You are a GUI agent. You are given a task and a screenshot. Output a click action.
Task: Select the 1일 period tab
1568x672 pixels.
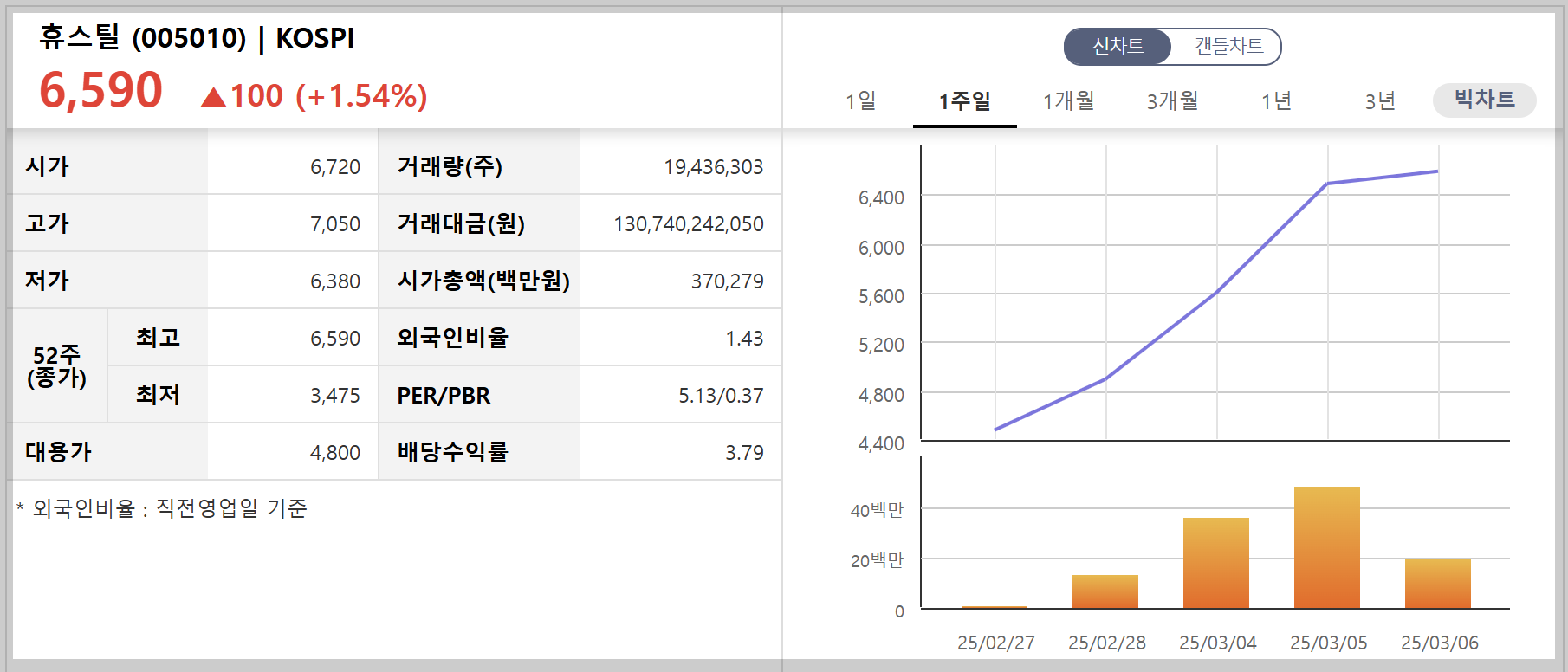861,101
